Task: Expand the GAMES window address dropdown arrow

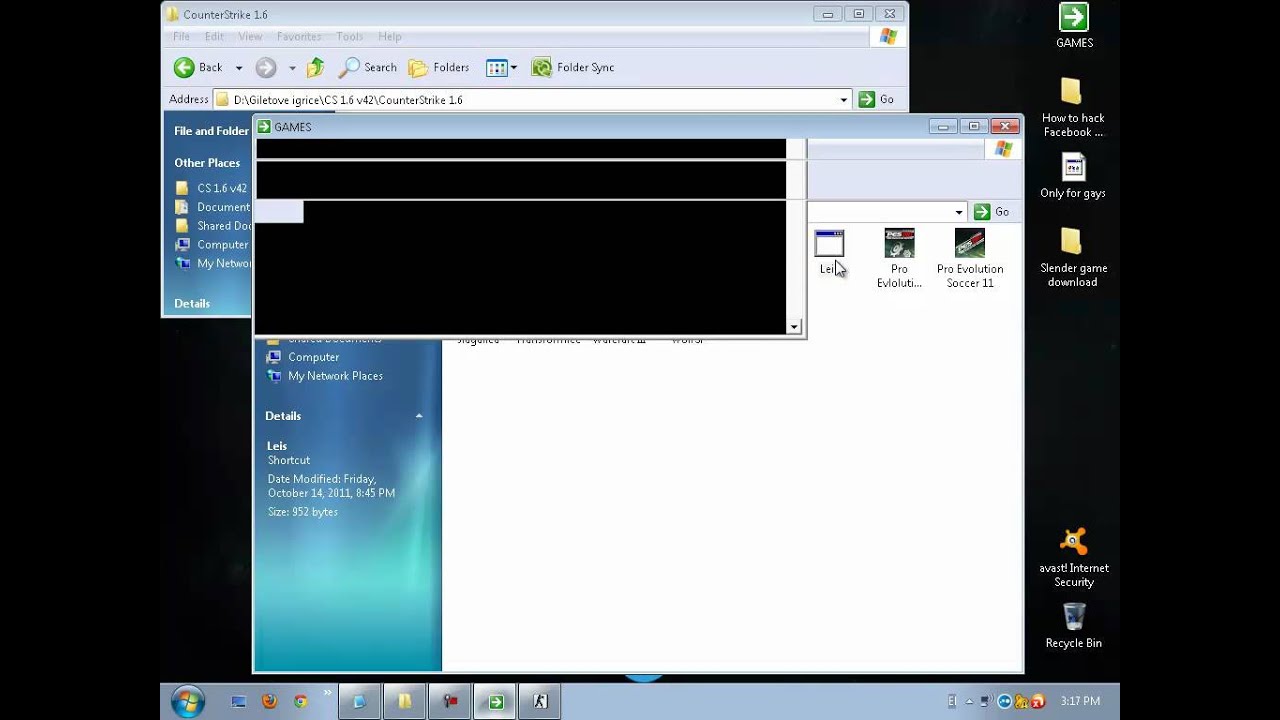Action: [x=959, y=212]
